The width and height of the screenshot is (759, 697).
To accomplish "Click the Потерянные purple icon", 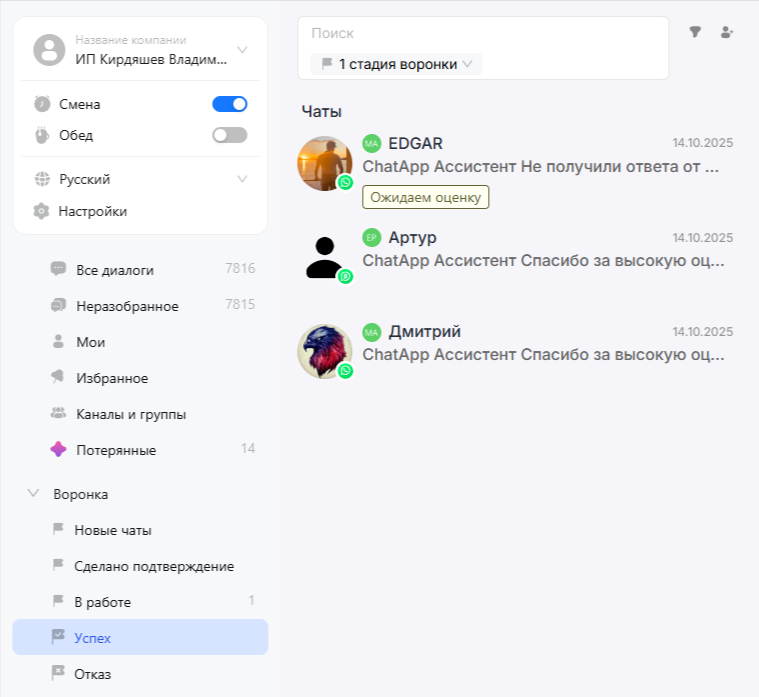I will (x=58, y=450).
